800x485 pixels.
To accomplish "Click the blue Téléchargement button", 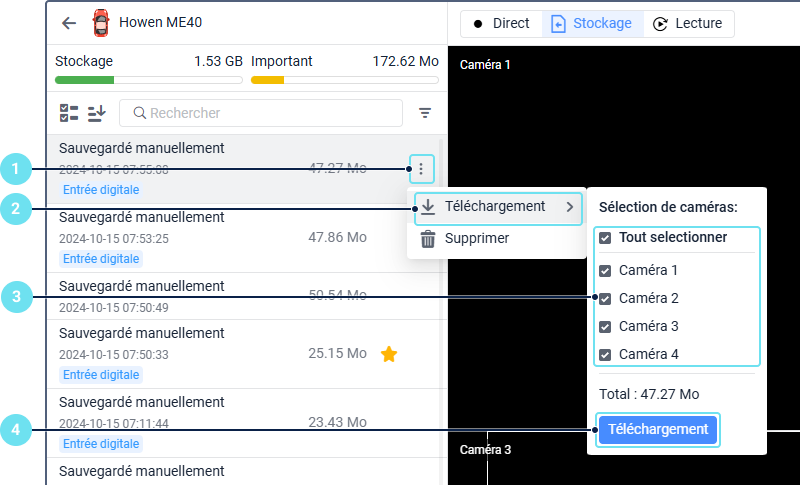I will click(658, 430).
